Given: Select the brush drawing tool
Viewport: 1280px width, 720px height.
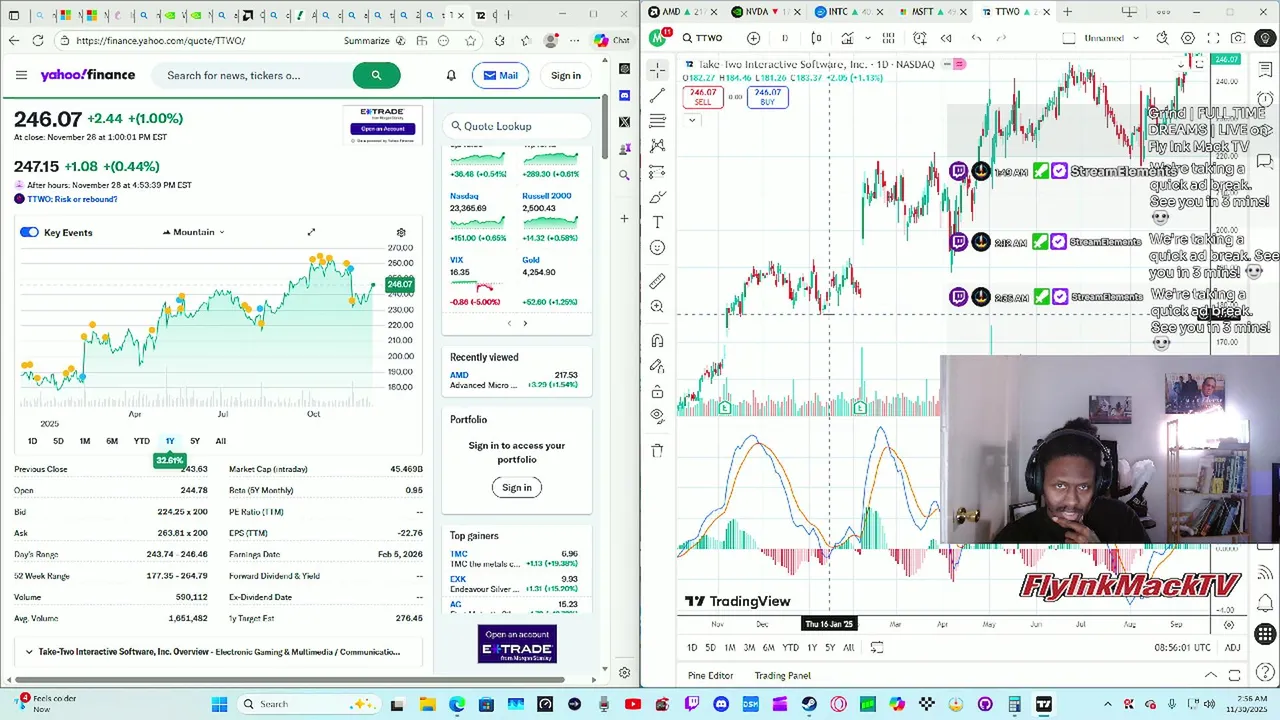Looking at the screenshot, I should (657, 197).
